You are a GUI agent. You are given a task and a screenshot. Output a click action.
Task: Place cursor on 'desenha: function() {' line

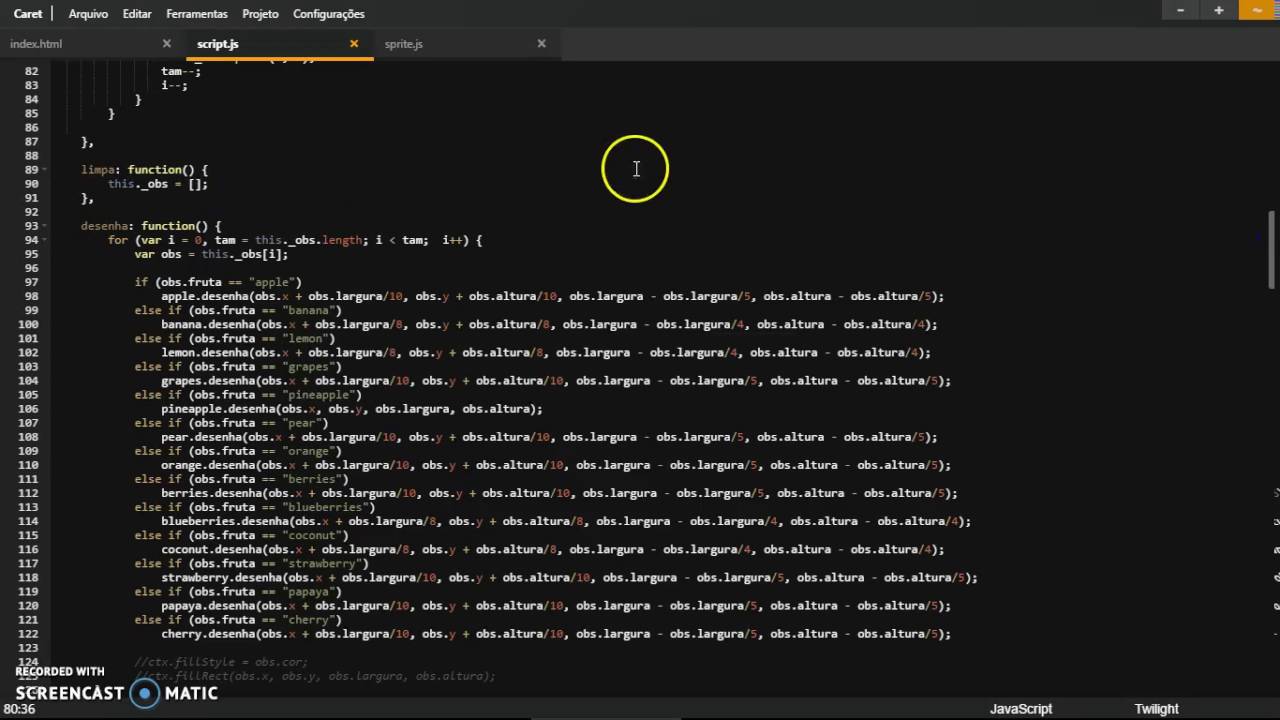pyautogui.click(x=151, y=226)
